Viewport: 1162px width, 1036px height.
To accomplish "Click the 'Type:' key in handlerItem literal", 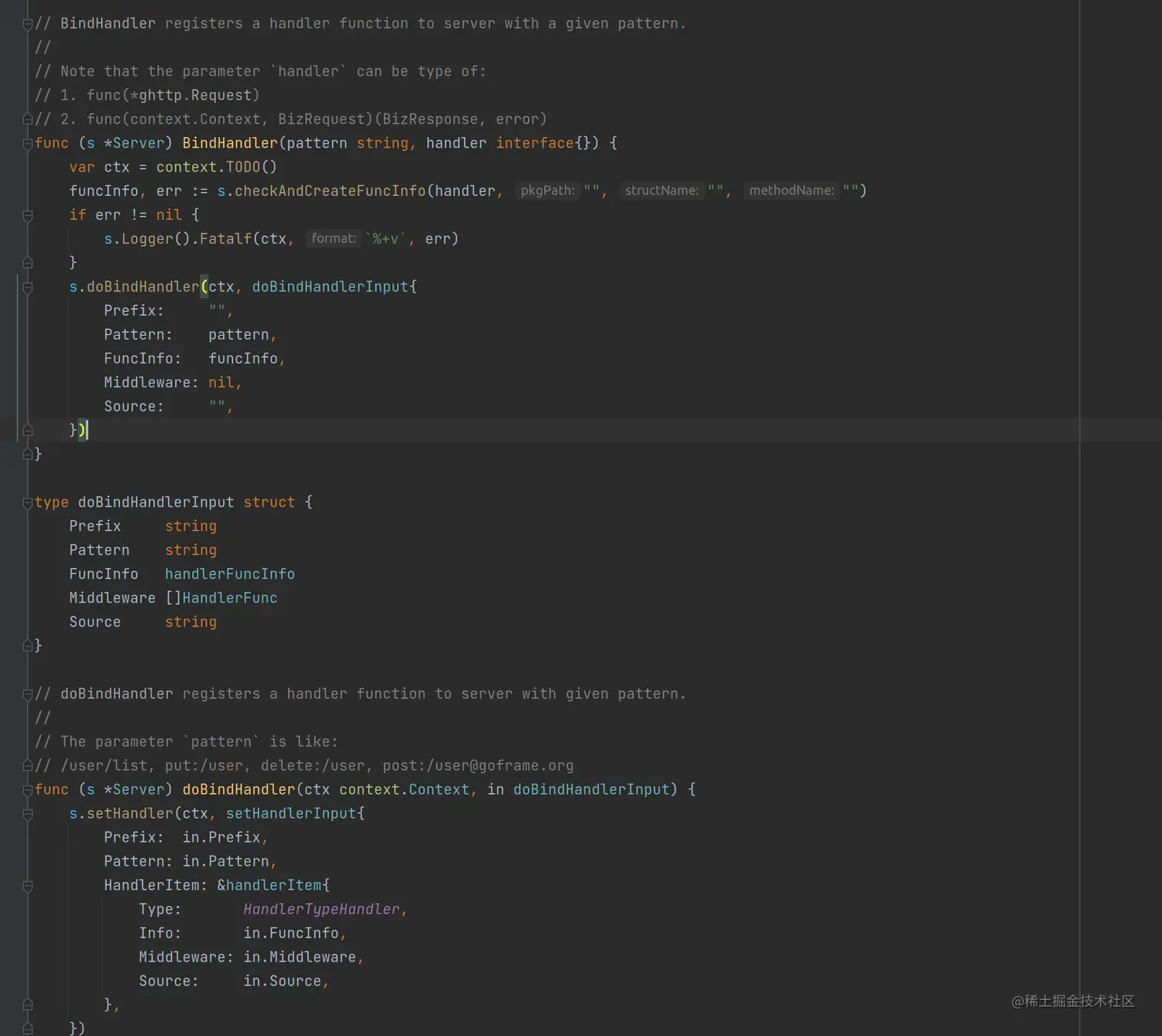I will [x=160, y=909].
